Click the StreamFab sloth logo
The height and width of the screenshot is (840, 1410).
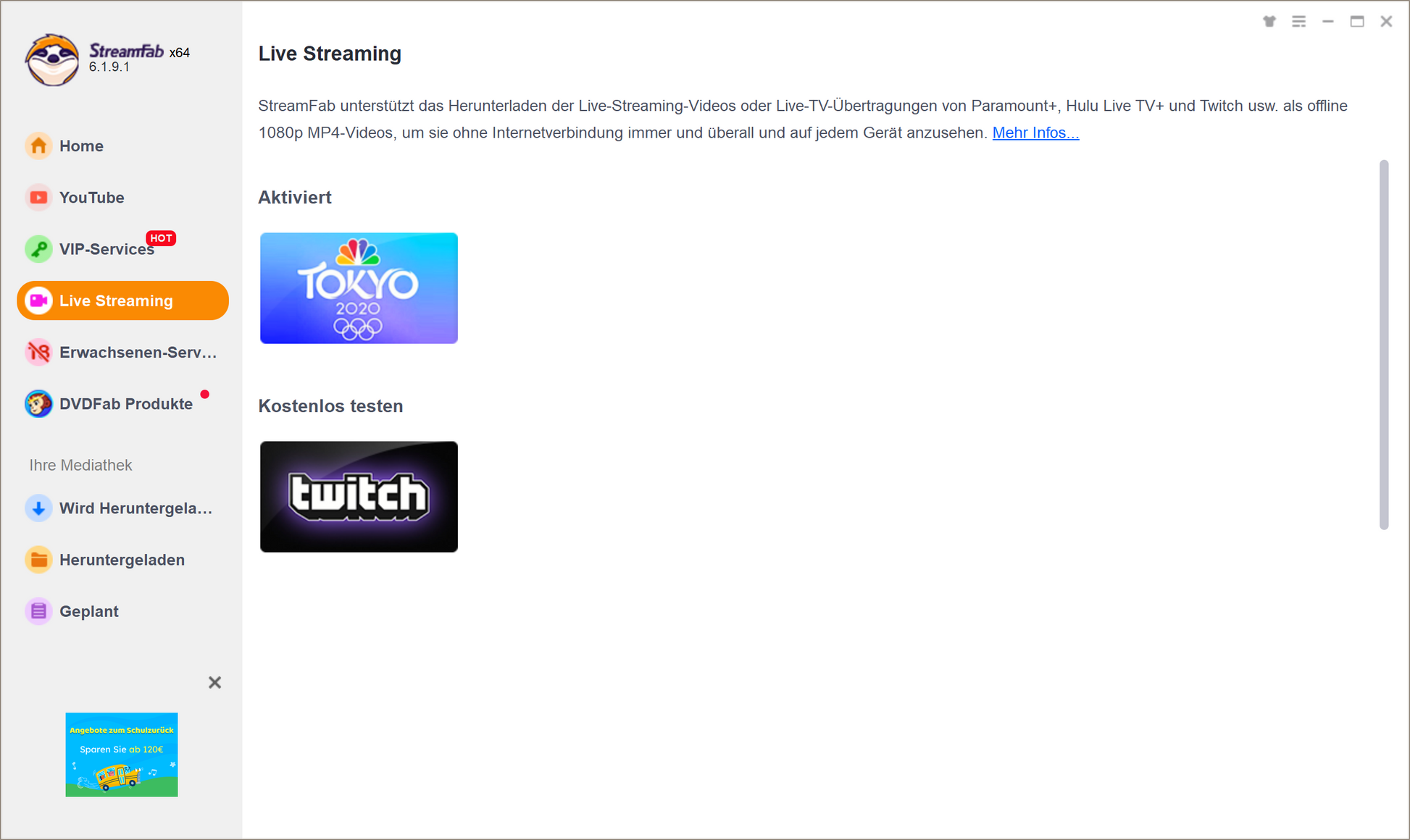[51, 60]
